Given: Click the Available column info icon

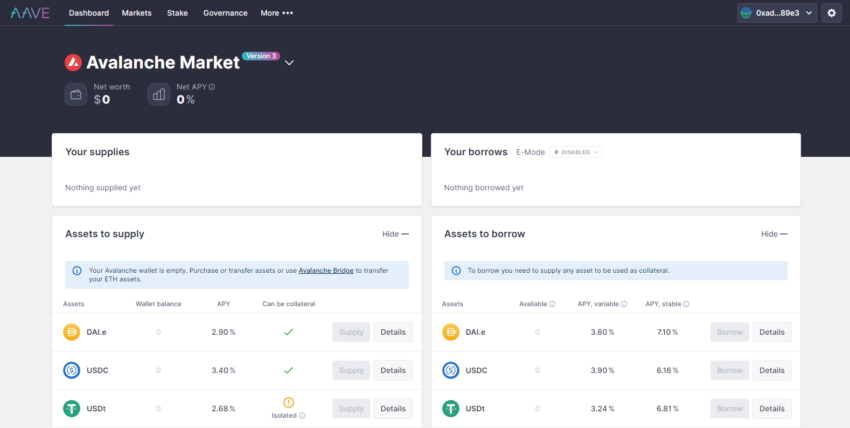Looking at the screenshot, I should tap(552, 304).
